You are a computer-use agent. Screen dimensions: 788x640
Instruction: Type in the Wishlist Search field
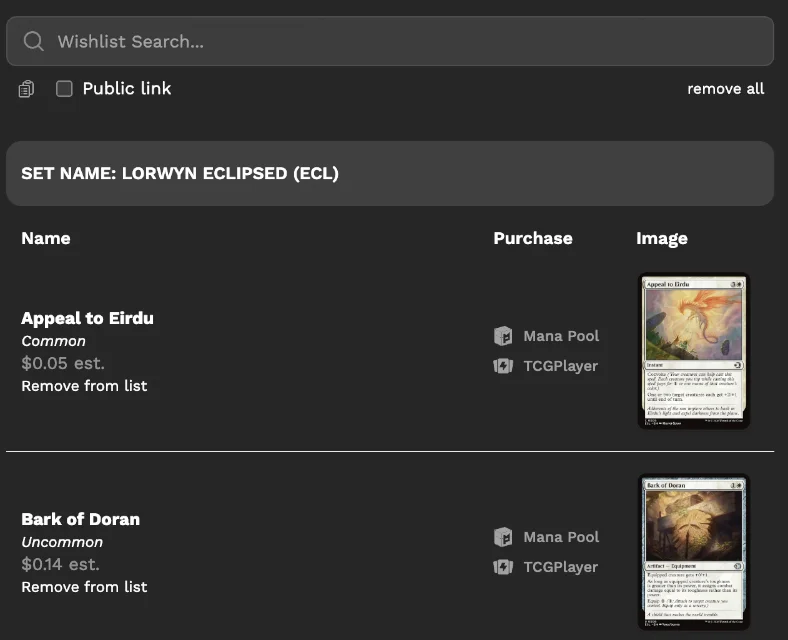pyautogui.click(x=400, y=41)
